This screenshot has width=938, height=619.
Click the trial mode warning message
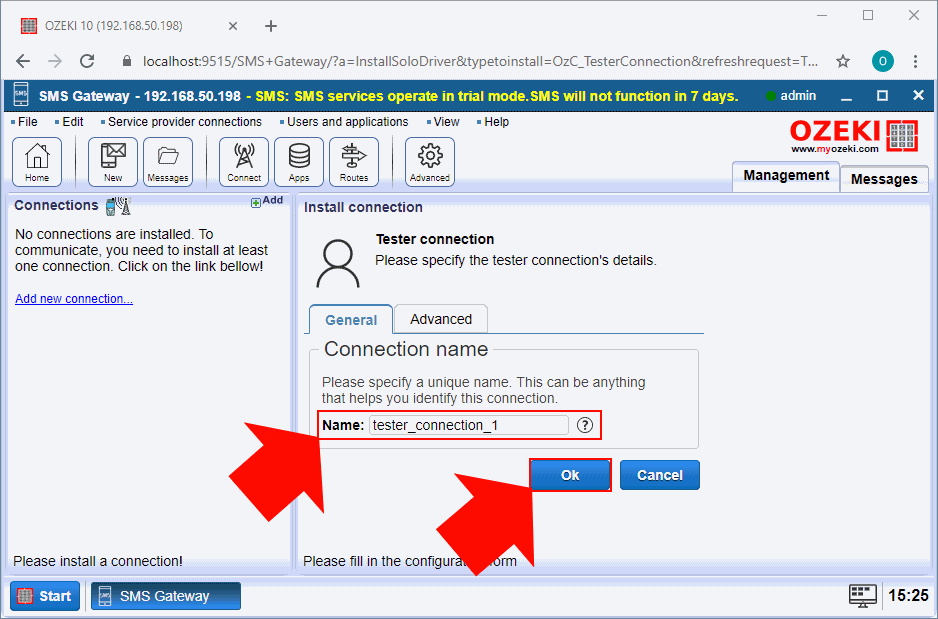[x=497, y=96]
